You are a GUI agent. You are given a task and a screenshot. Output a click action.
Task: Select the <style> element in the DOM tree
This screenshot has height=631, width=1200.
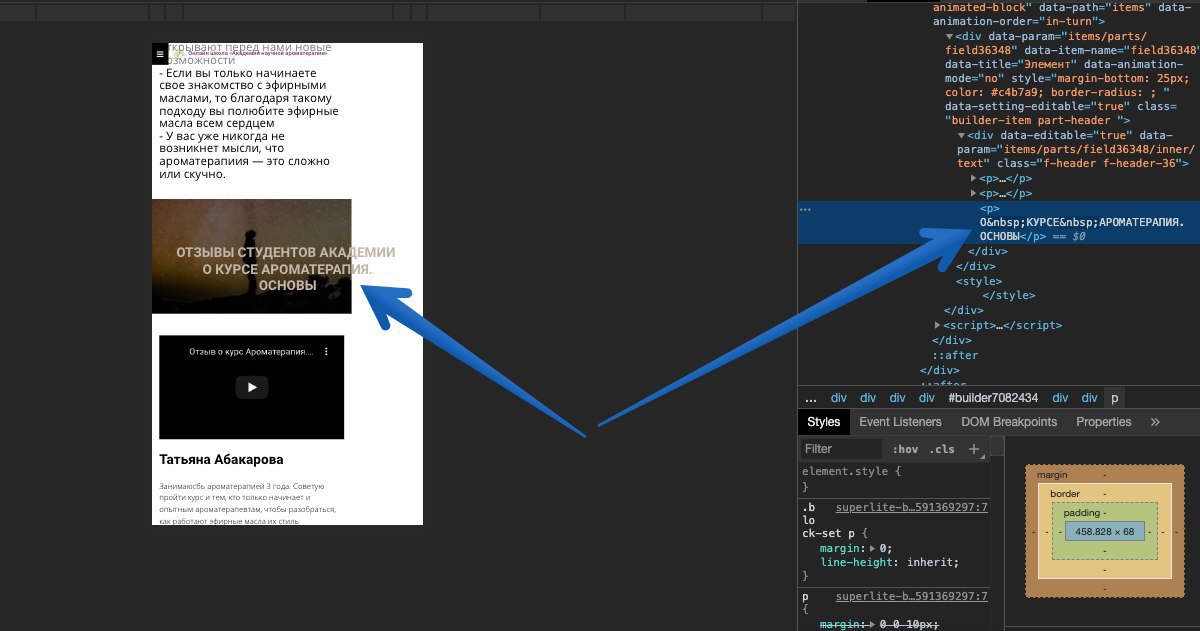978,281
